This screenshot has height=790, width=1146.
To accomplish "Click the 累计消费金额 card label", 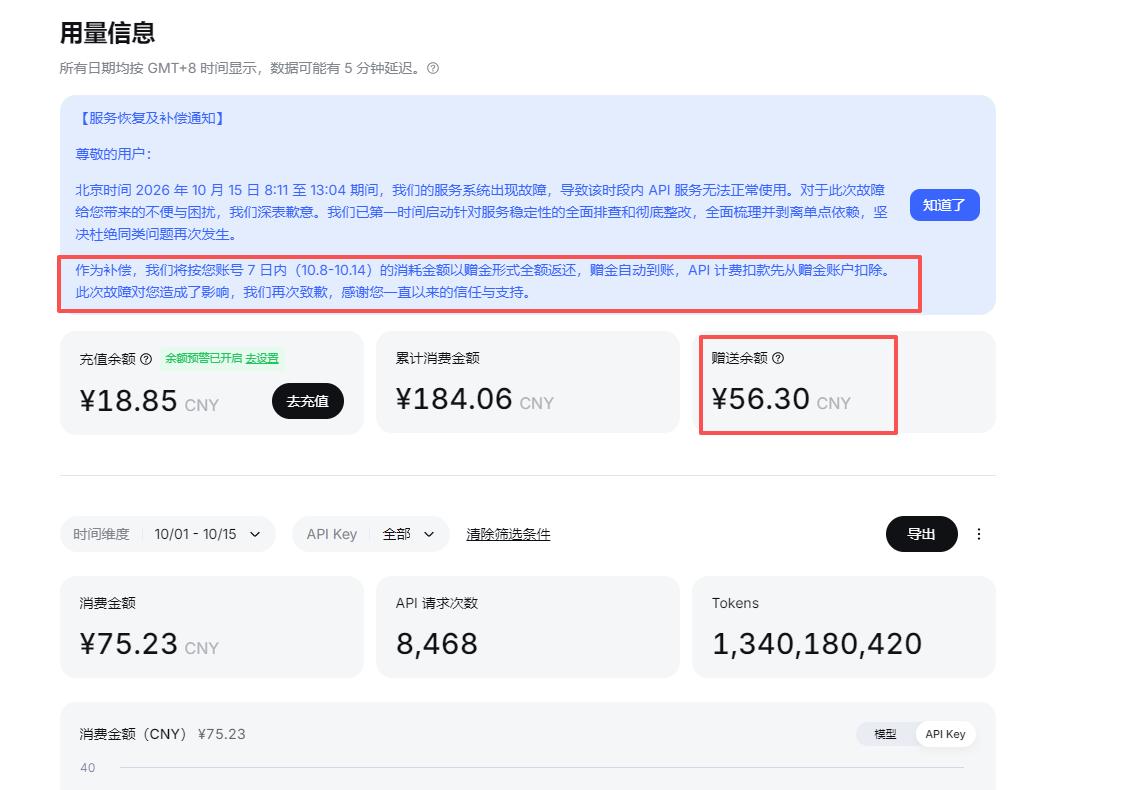I will 438,358.
